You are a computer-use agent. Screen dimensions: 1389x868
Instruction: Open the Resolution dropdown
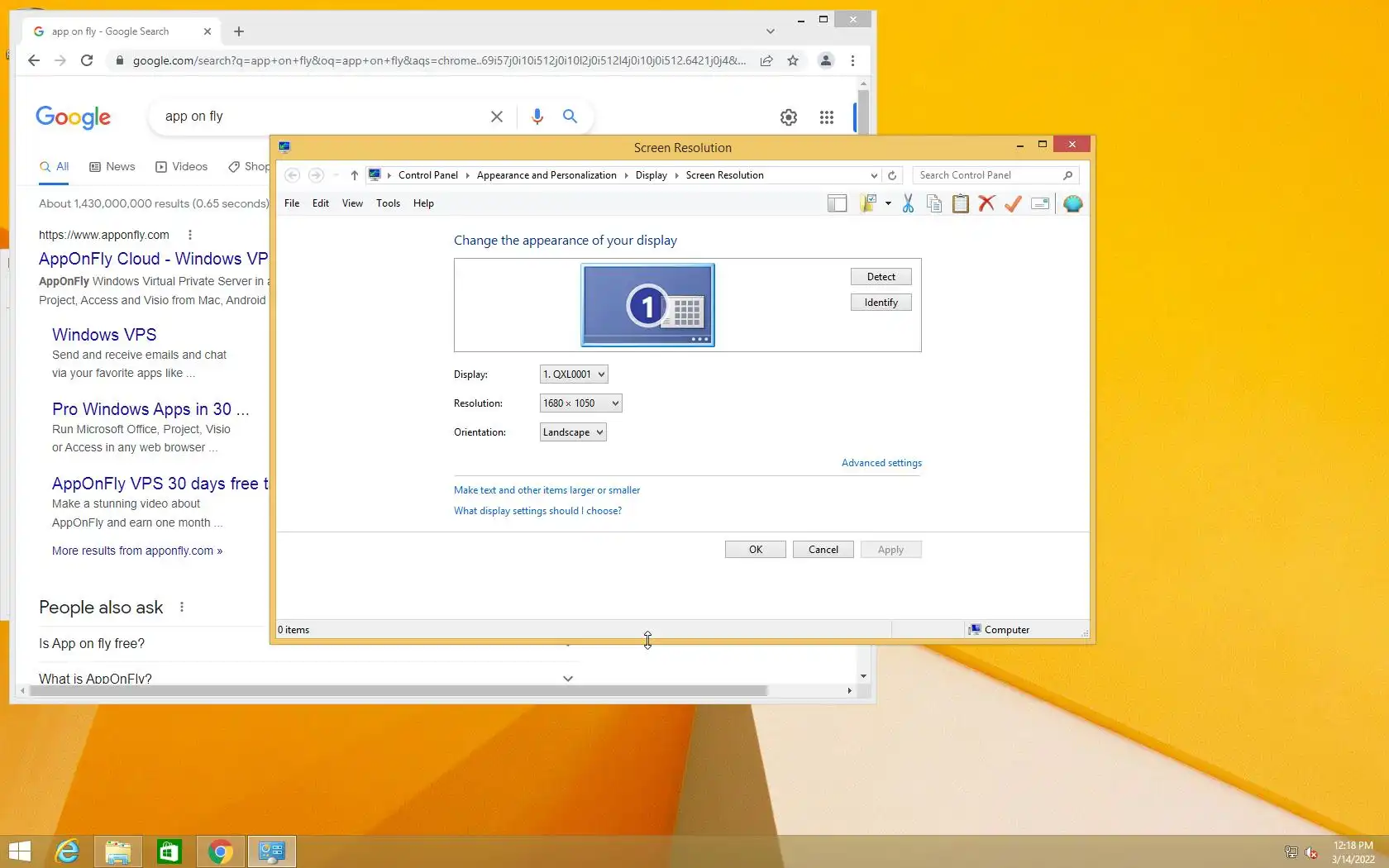click(x=580, y=403)
